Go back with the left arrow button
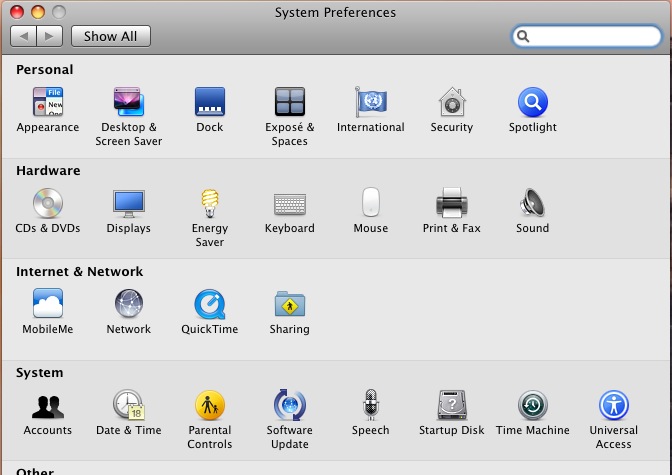The image size is (672, 475). [24, 36]
